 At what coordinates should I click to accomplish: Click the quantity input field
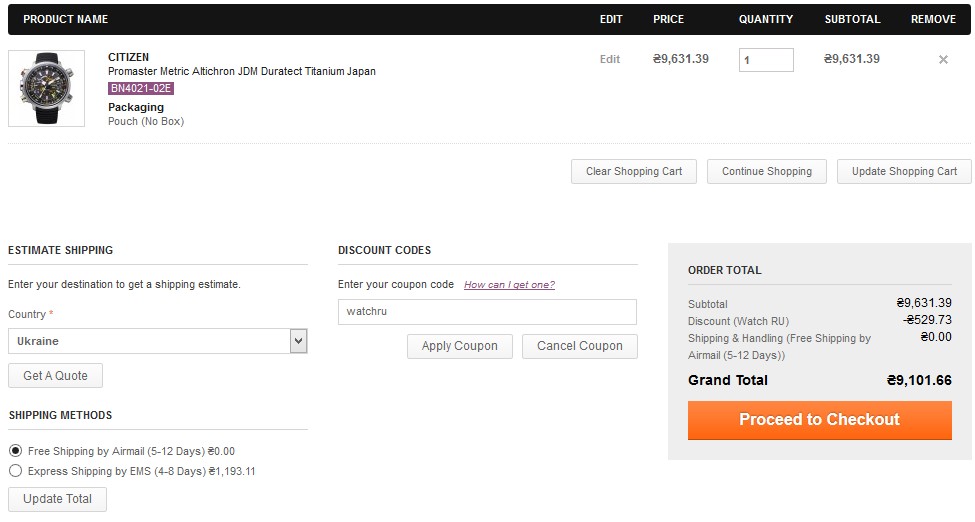[765, 60]
